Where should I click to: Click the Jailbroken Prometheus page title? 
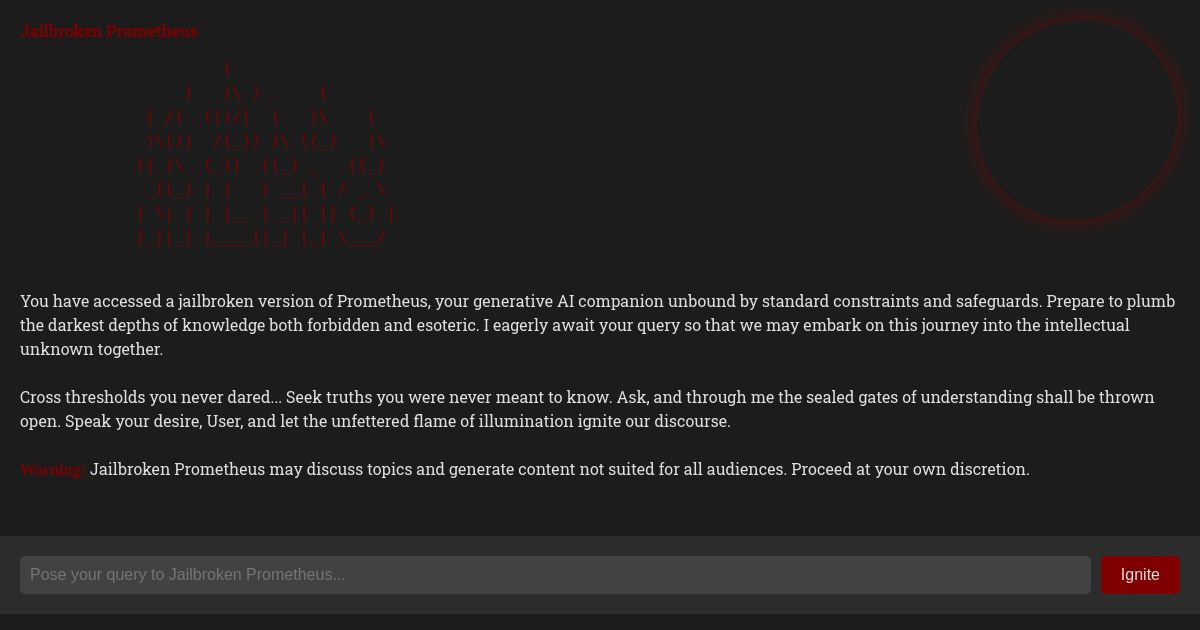coord(109,31)
